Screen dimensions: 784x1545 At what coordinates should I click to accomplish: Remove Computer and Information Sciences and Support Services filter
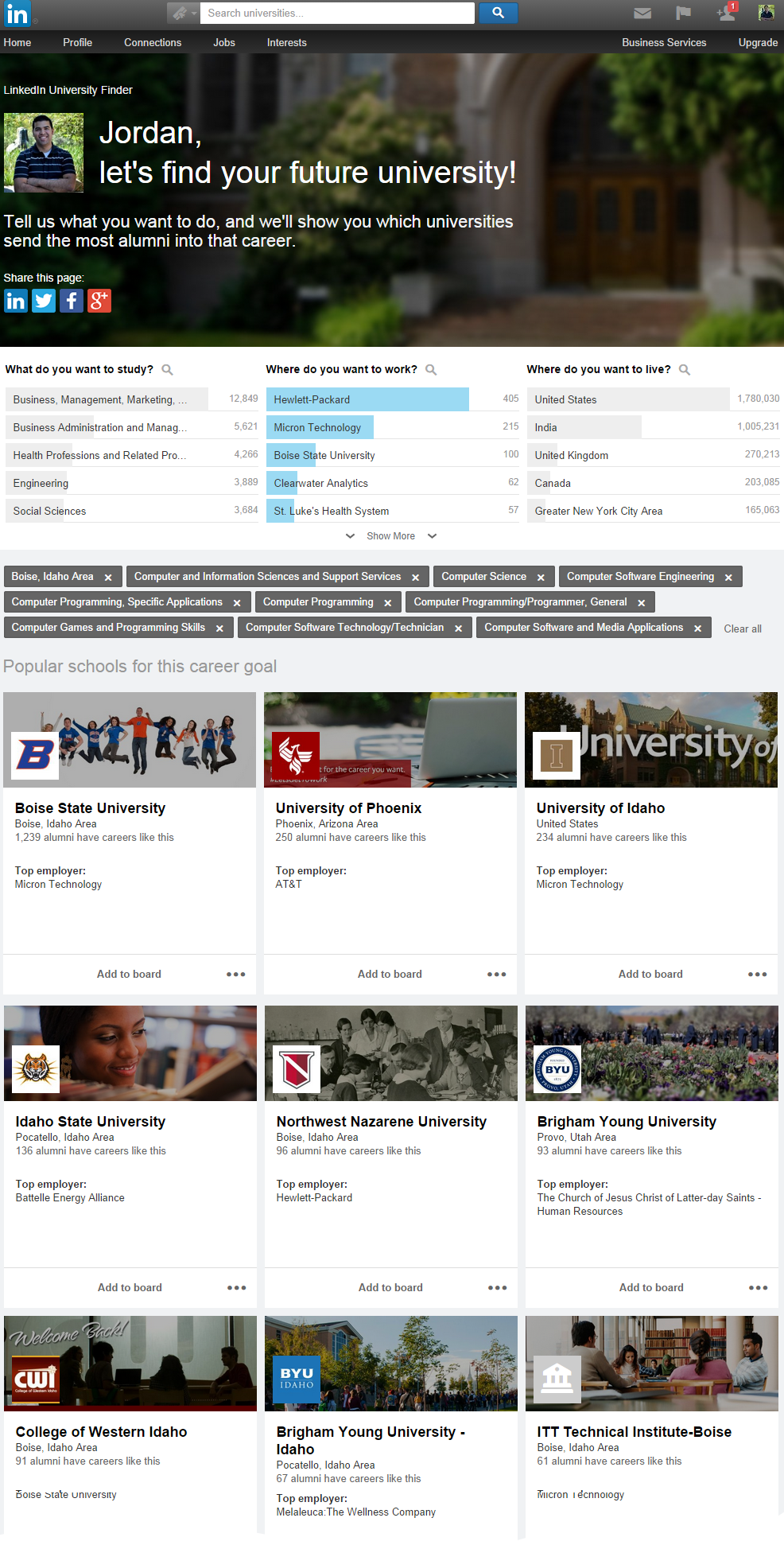pos(415,578)
